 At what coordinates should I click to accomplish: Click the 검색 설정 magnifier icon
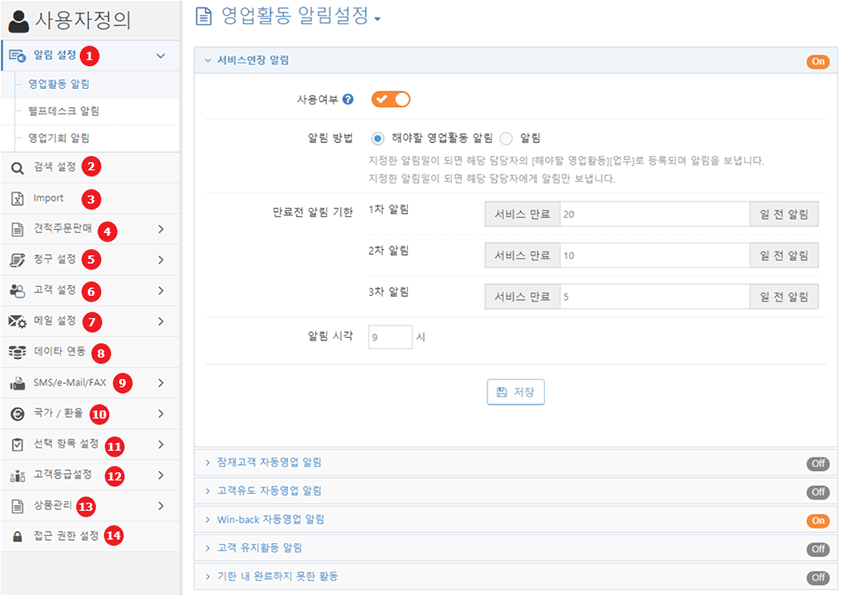pos(17,168)
